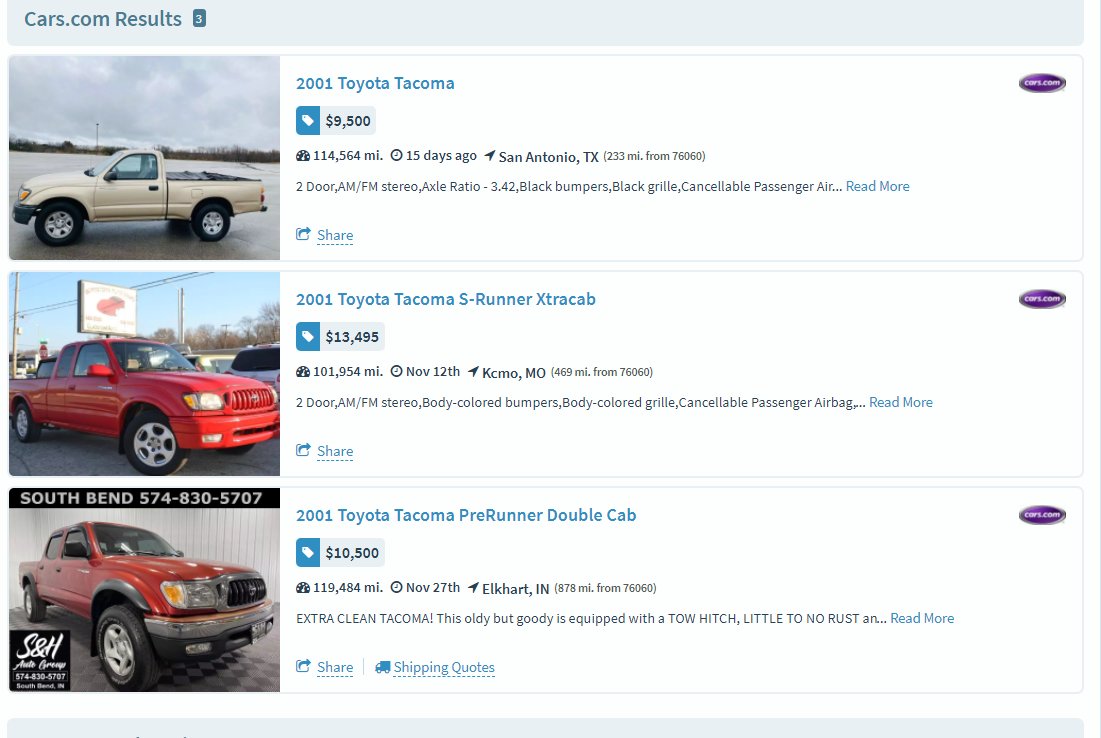
Task: Click the Body-colored bumpers description text
Action: point(489,402)
